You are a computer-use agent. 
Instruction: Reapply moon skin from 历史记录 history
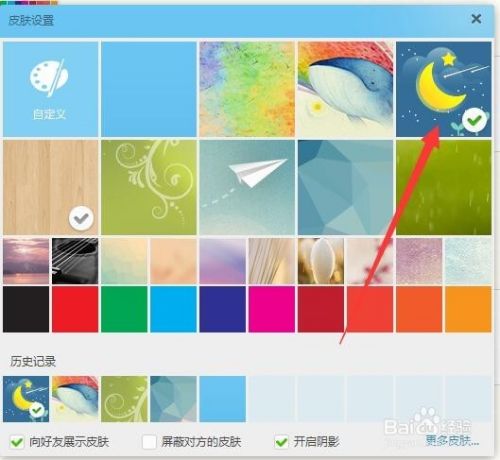pyautogui.click(x=26, y=399)
